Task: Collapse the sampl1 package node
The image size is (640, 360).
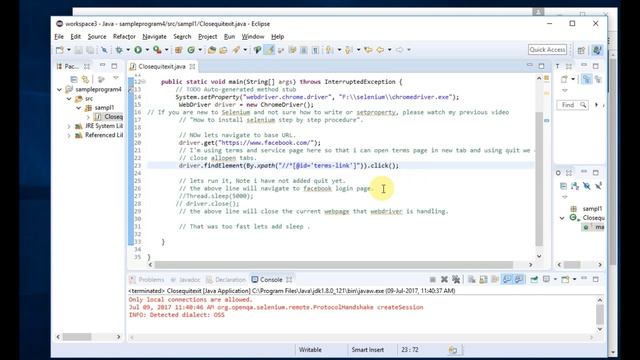Action: pyautogui.click(x=78, y=107)
